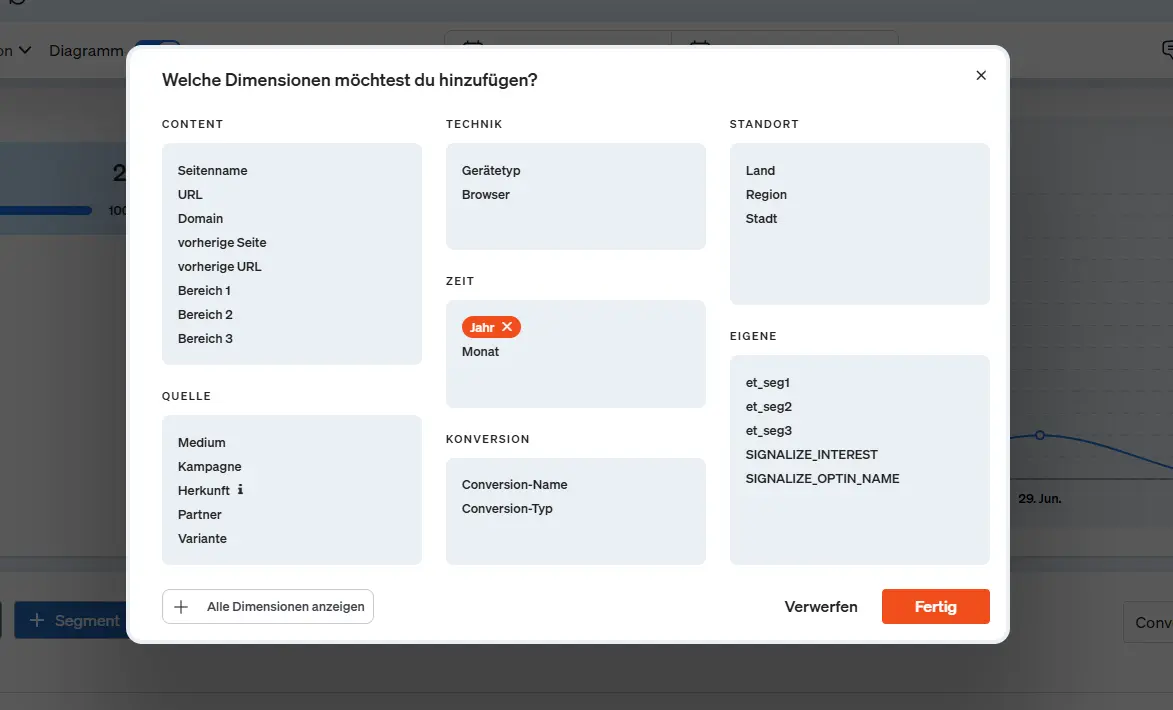Select Bereich 2 dimension
Viewport: 1173px width, 710px height.
click(205, 314)
